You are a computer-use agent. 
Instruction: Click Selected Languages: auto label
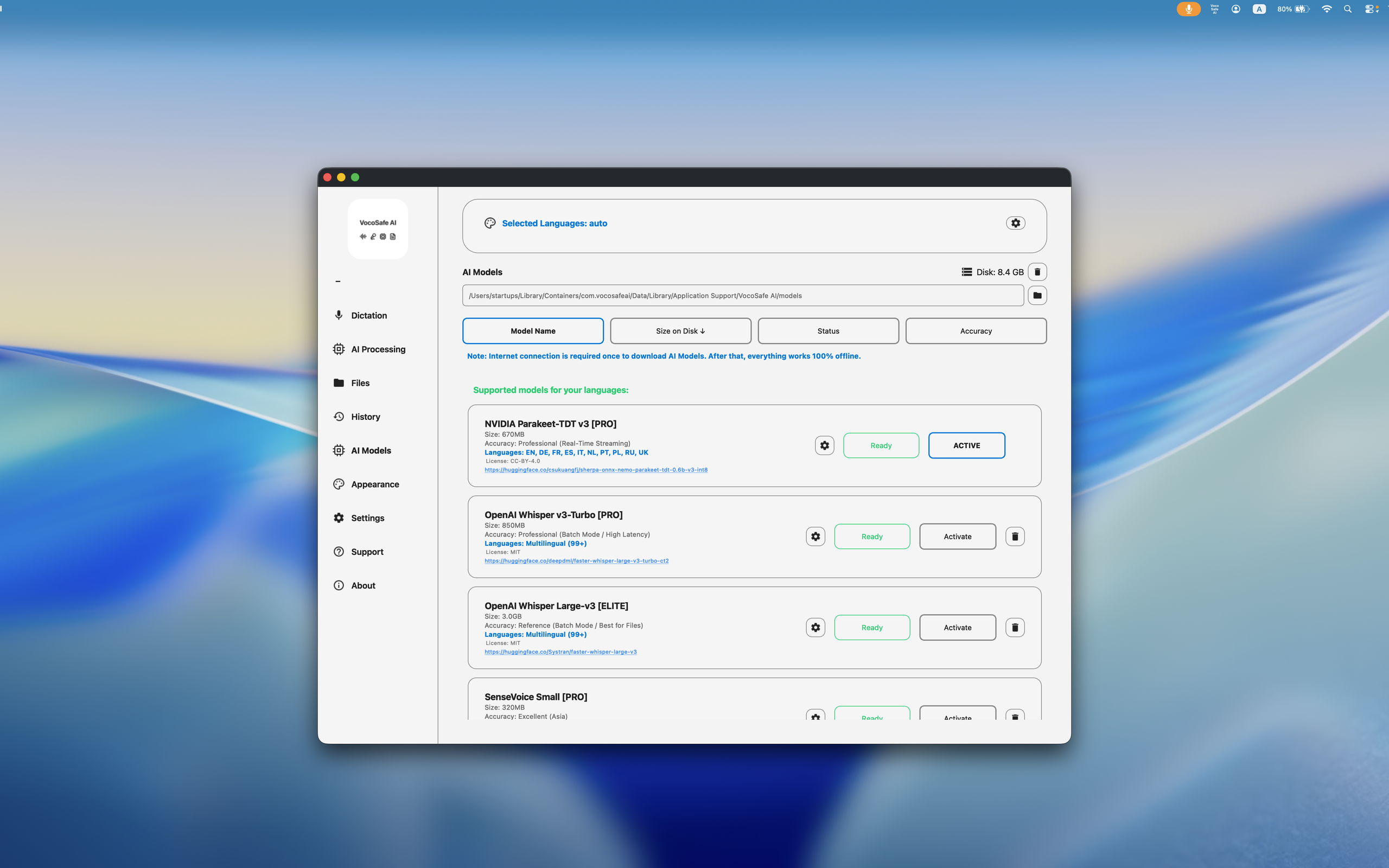(x=555, y=224)
